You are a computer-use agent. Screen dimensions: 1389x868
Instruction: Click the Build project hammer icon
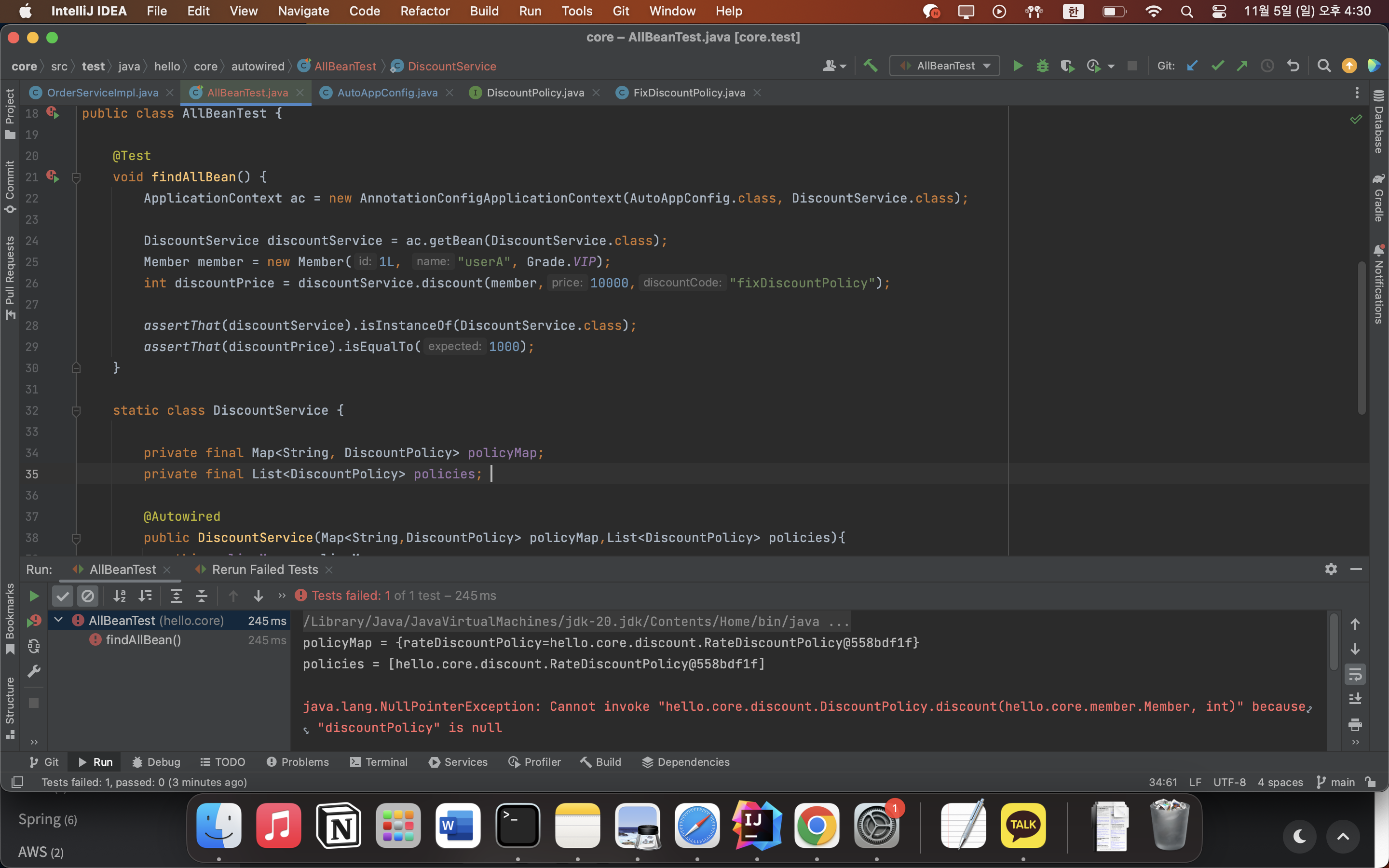(871, 66)
